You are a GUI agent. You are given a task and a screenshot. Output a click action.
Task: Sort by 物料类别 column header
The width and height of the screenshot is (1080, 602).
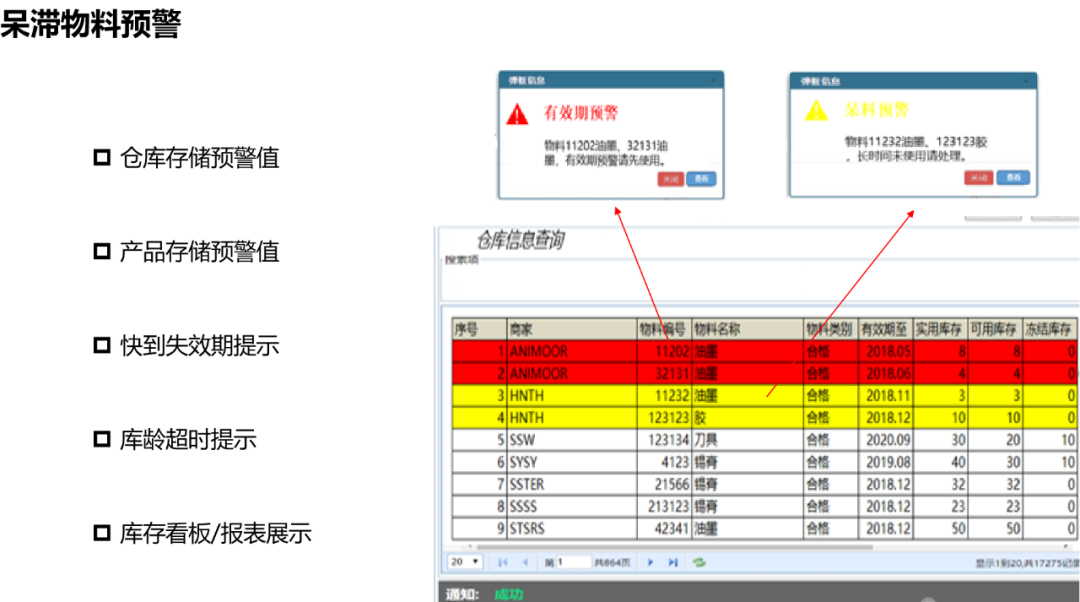click(831, 329)
